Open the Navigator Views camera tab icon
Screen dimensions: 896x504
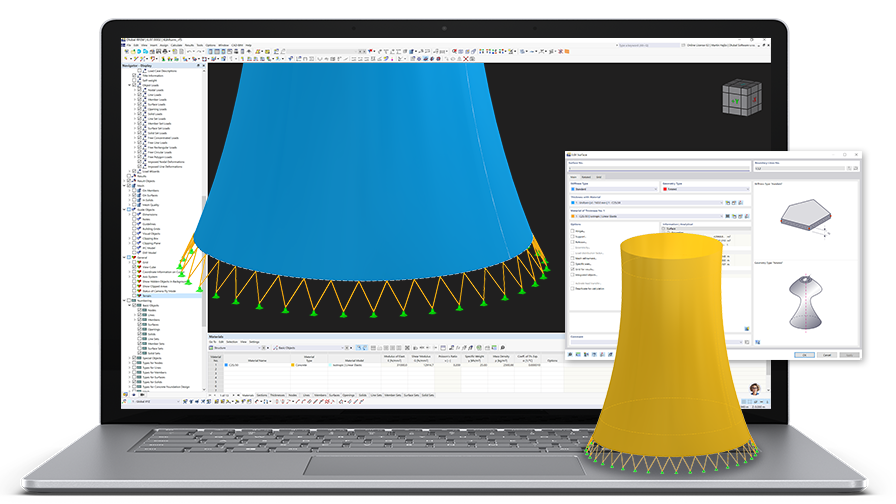142,394
